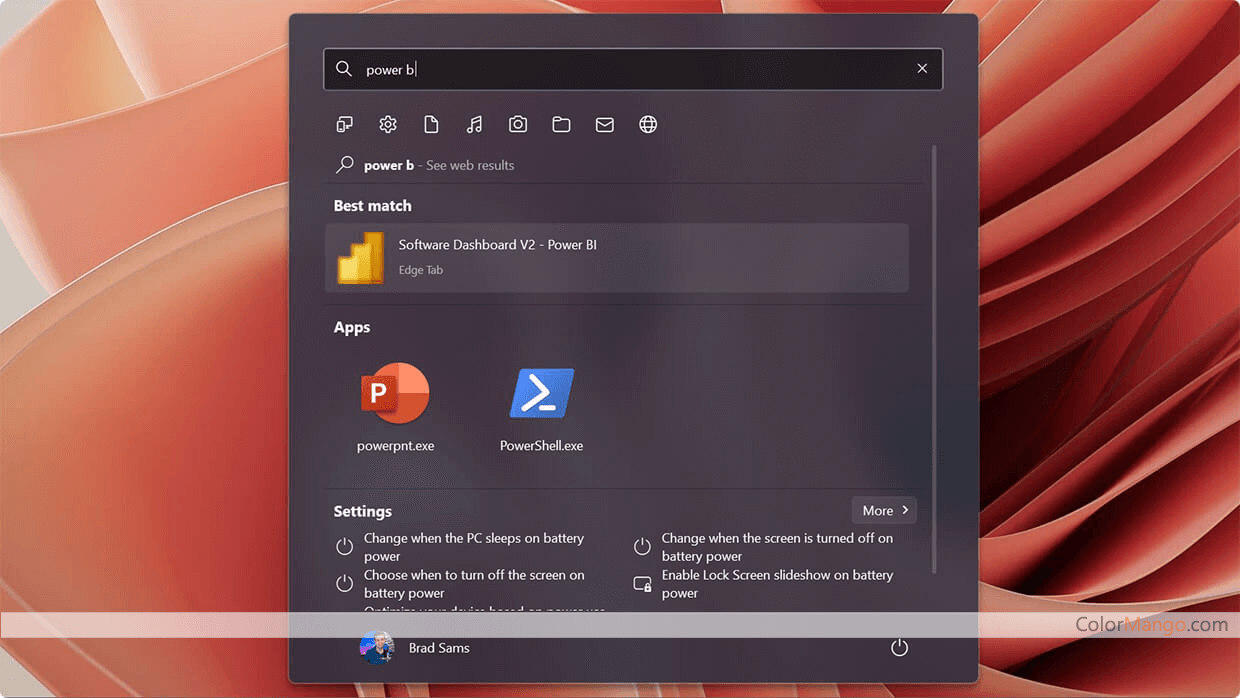This screenshot has width=1240, height=698.
Task: Open screen turned off on battery setting
Action: (776, 547)
